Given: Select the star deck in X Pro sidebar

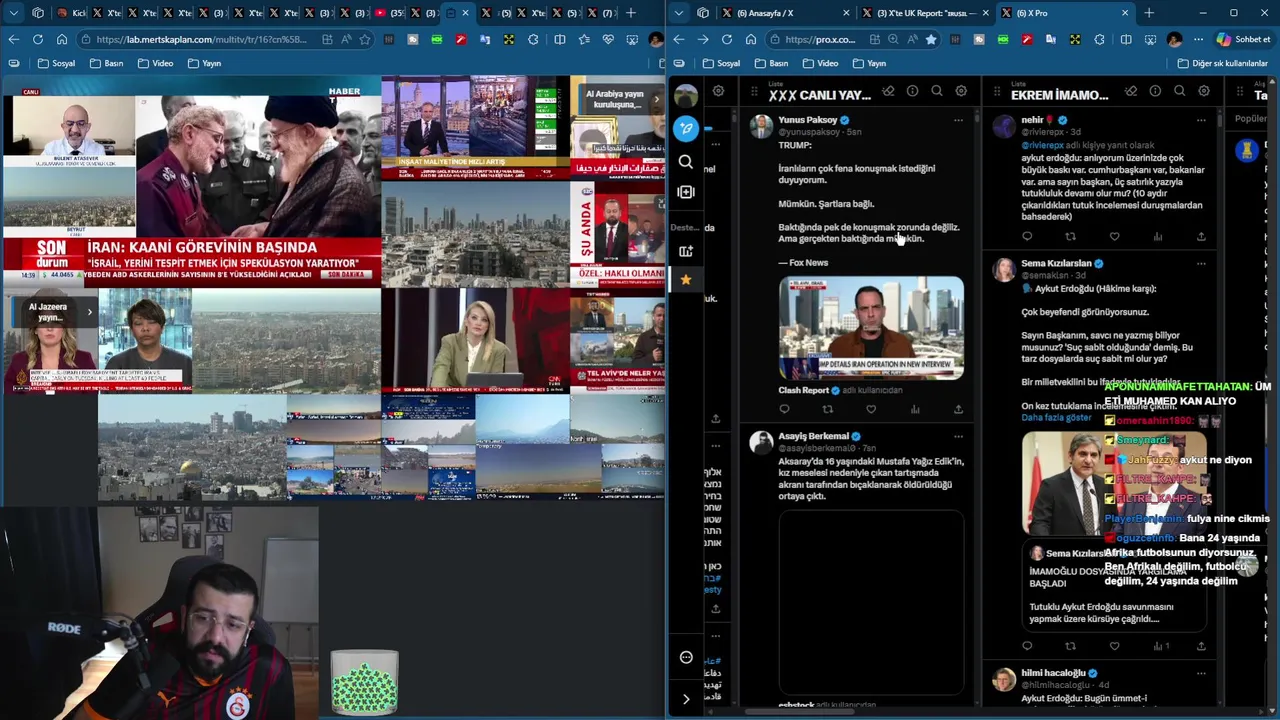Looking at the screenshot, I should click(686, 280).
